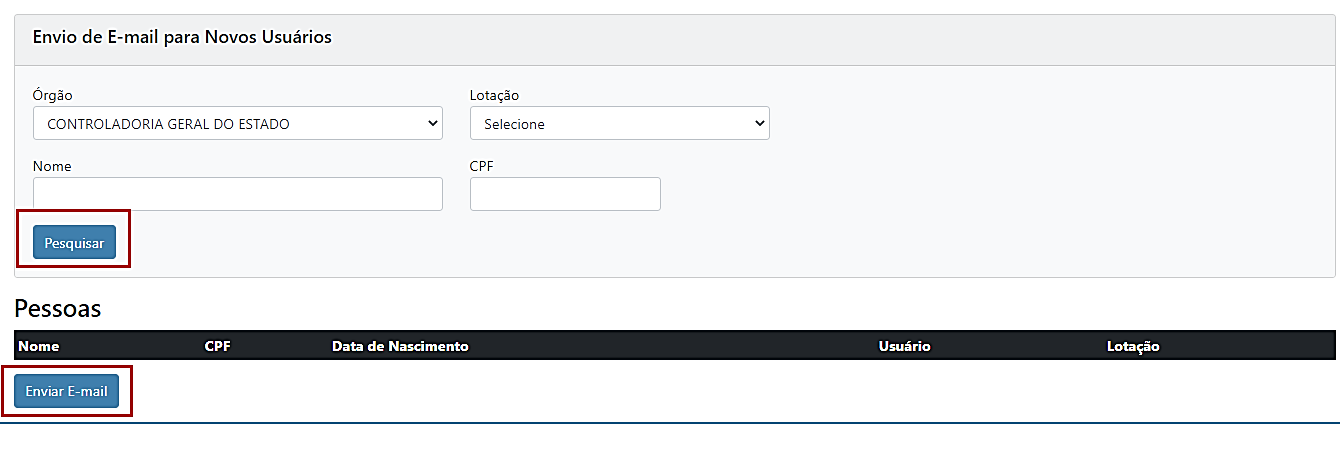The image size is (1340, 451).
Task: Click the Pessoas section heading
Action: pos(58,308)
